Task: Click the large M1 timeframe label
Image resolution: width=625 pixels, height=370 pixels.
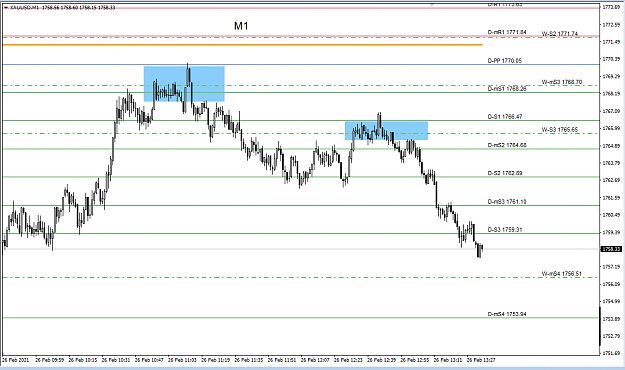Action: [x=241, y=26]
